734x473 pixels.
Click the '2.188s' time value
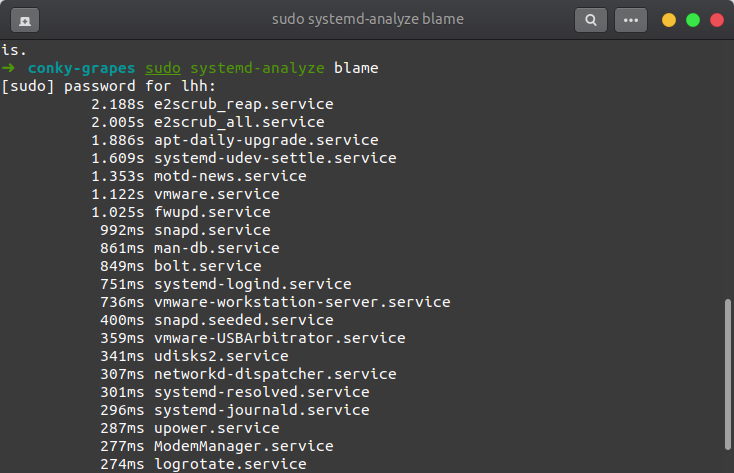117,104
